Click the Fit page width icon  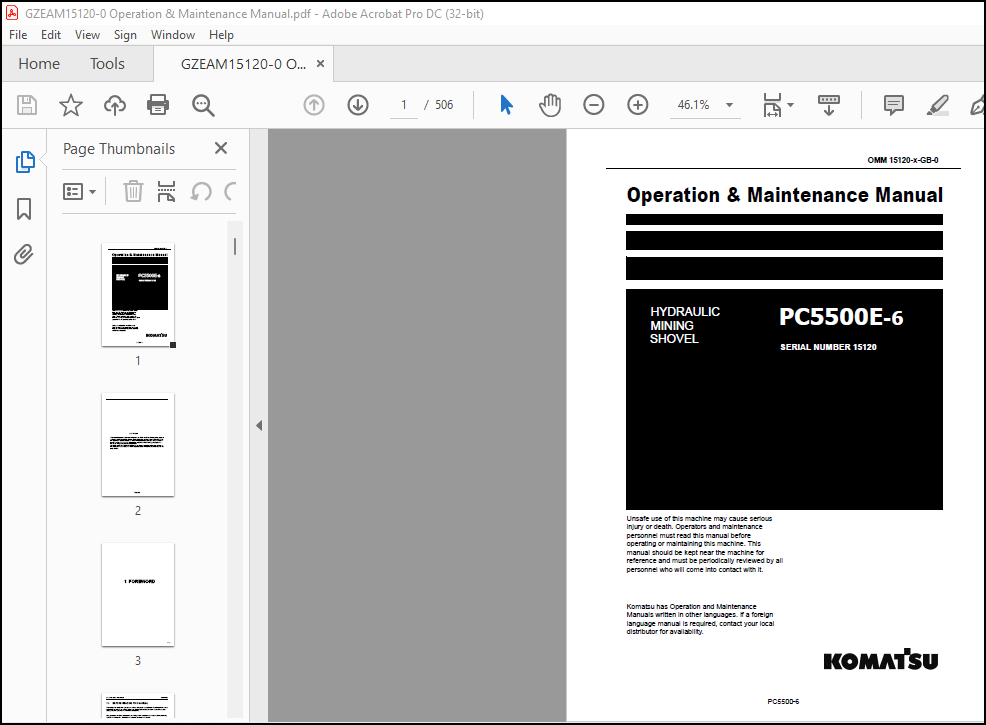pyautogui.click(x=772, y=105)
